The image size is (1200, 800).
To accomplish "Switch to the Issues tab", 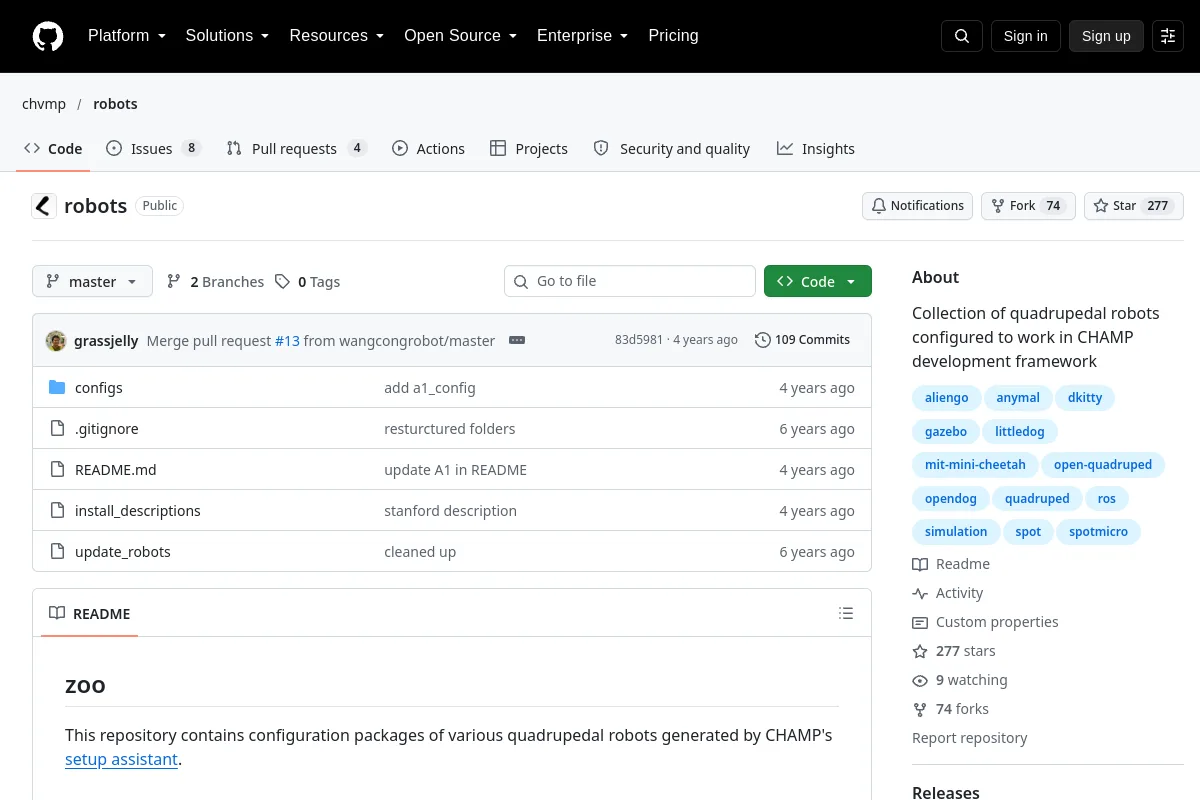I will 154,149.
